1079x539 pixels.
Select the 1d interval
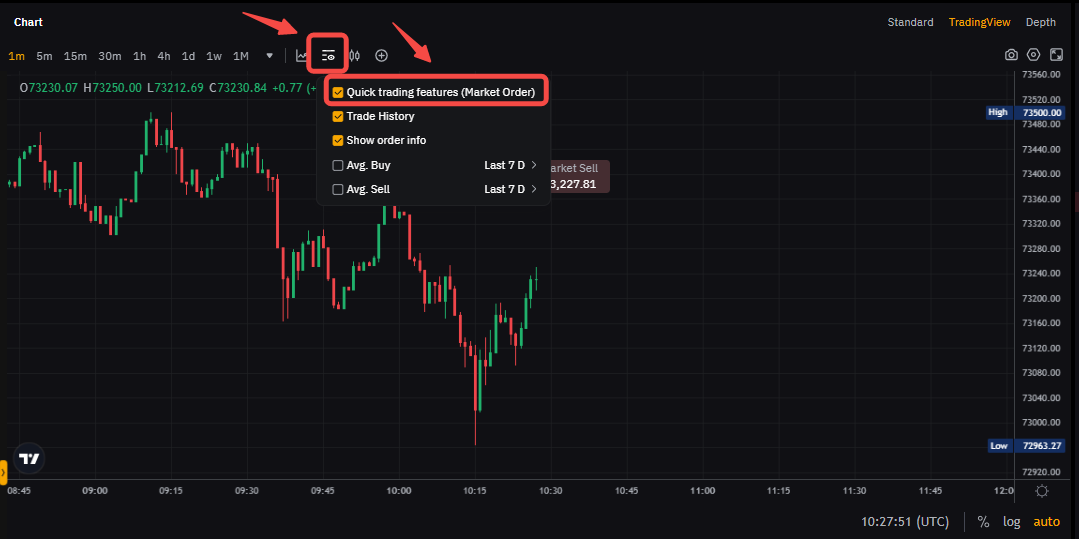tap(189, 56)
